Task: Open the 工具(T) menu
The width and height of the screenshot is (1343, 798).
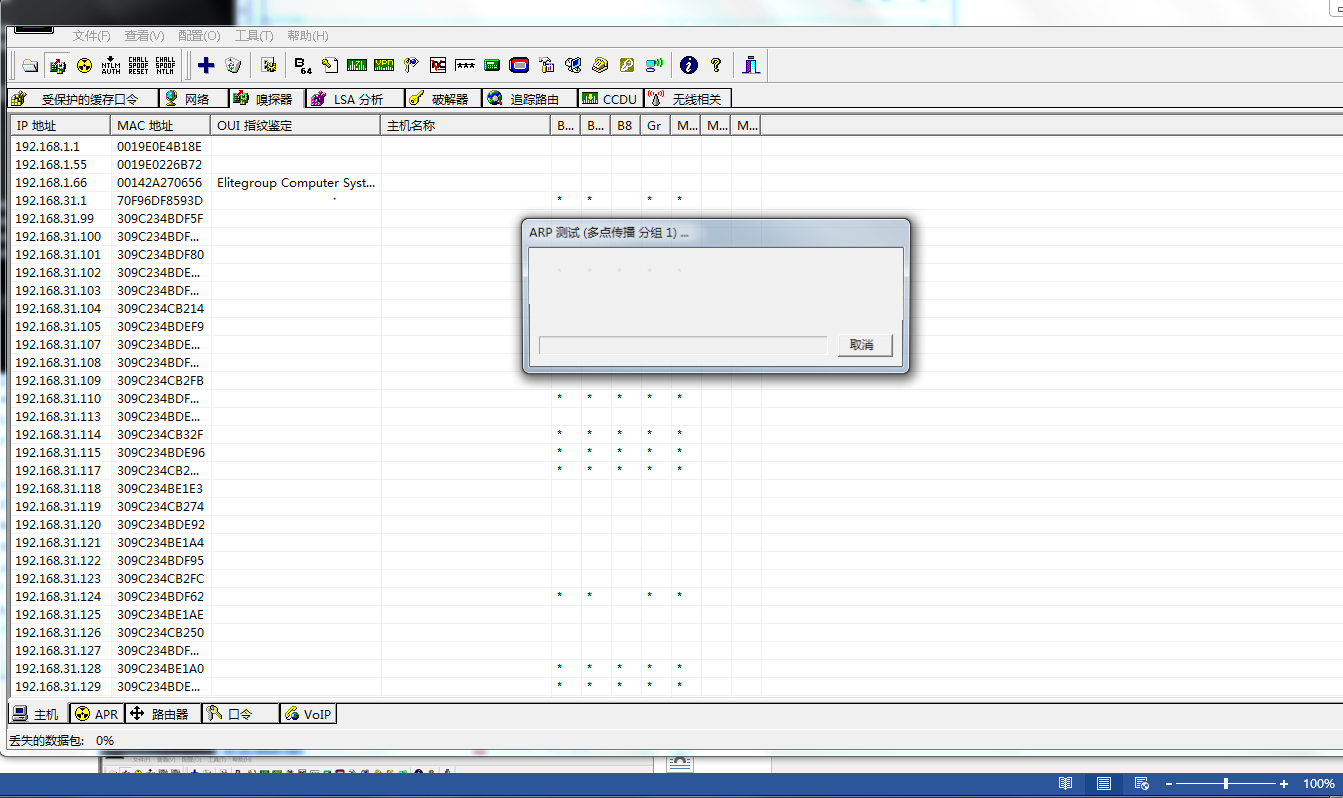Action: coord(254,36)
